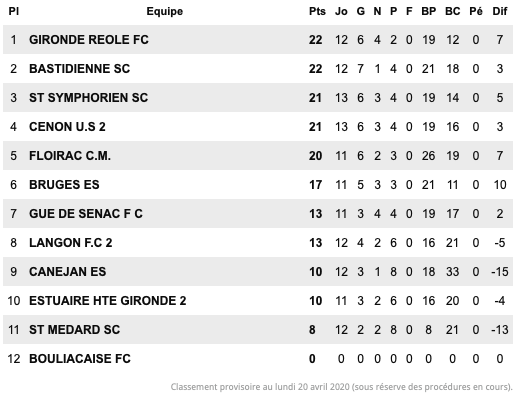Click the ST MEDARD SC team name

pyautogui.click(x=74, y=330)
